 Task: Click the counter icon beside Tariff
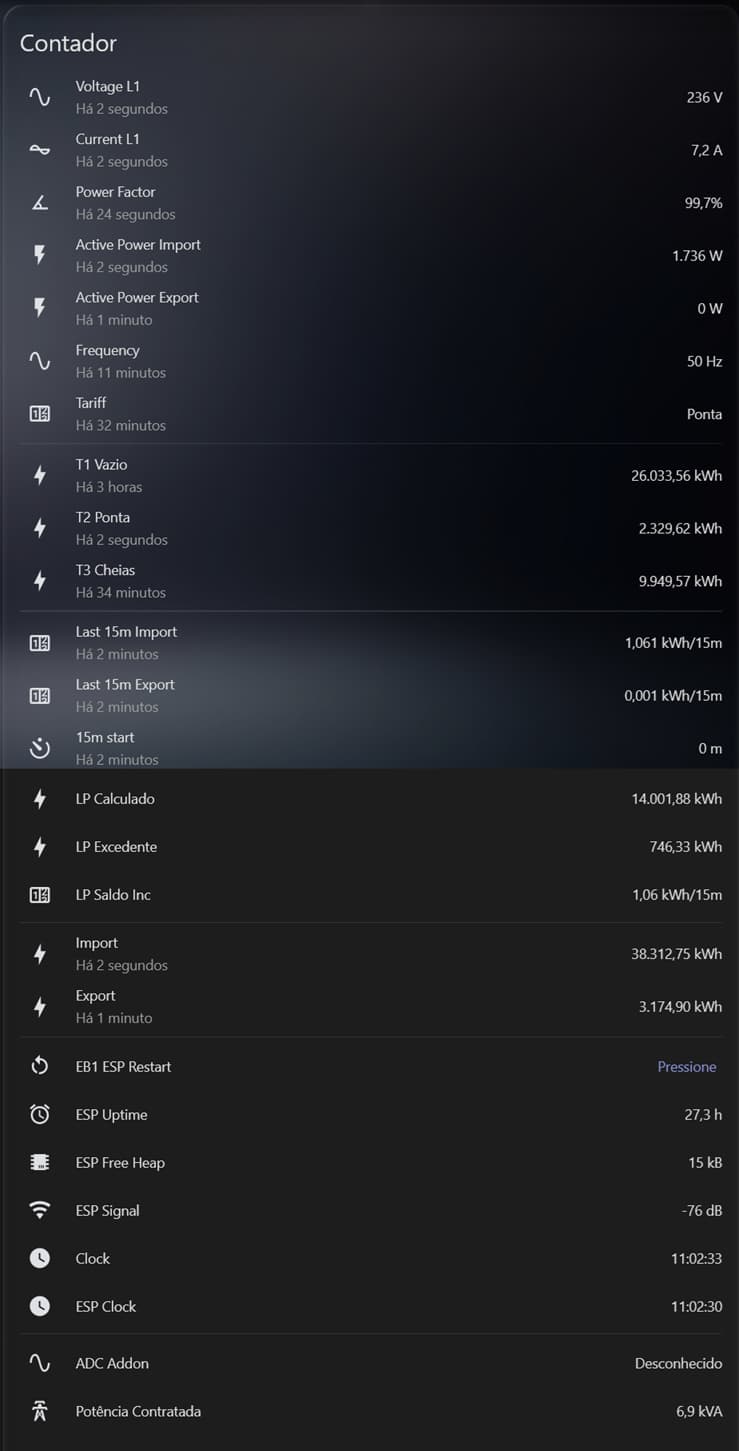[x=40, y=414]
